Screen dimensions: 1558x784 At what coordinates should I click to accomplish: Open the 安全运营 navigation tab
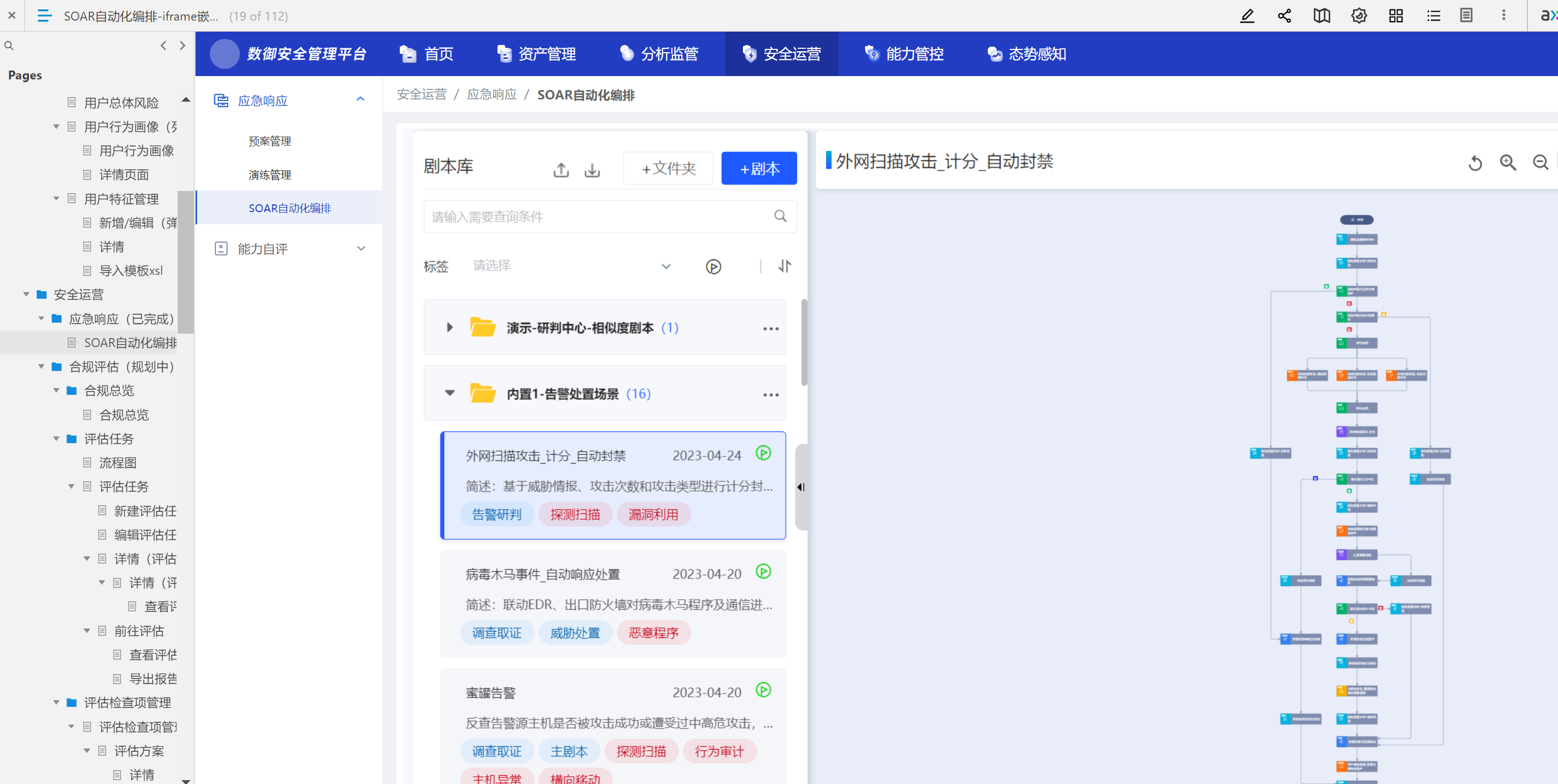click(781, 54)
